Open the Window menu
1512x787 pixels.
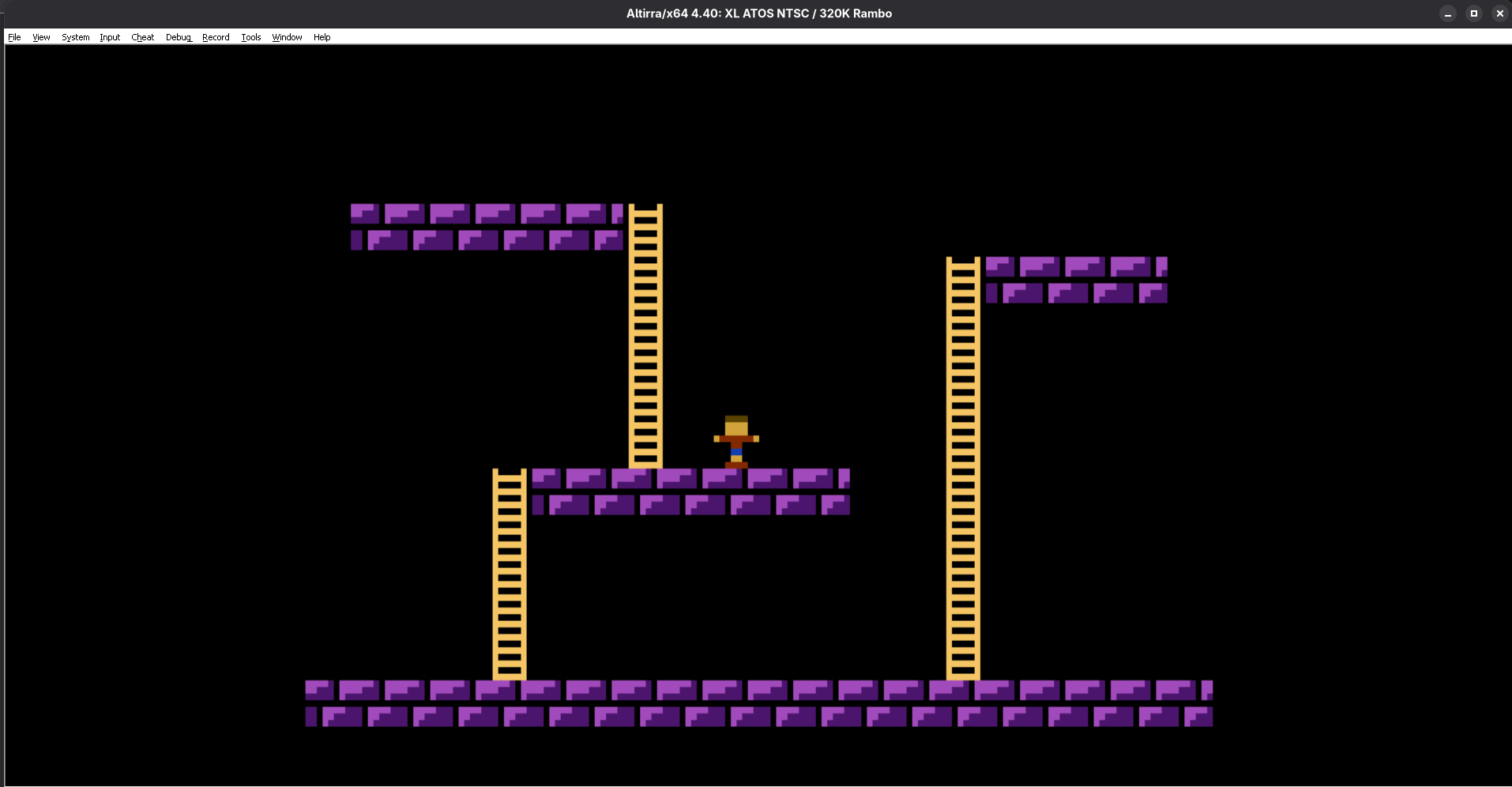click(x=287, y=37)
